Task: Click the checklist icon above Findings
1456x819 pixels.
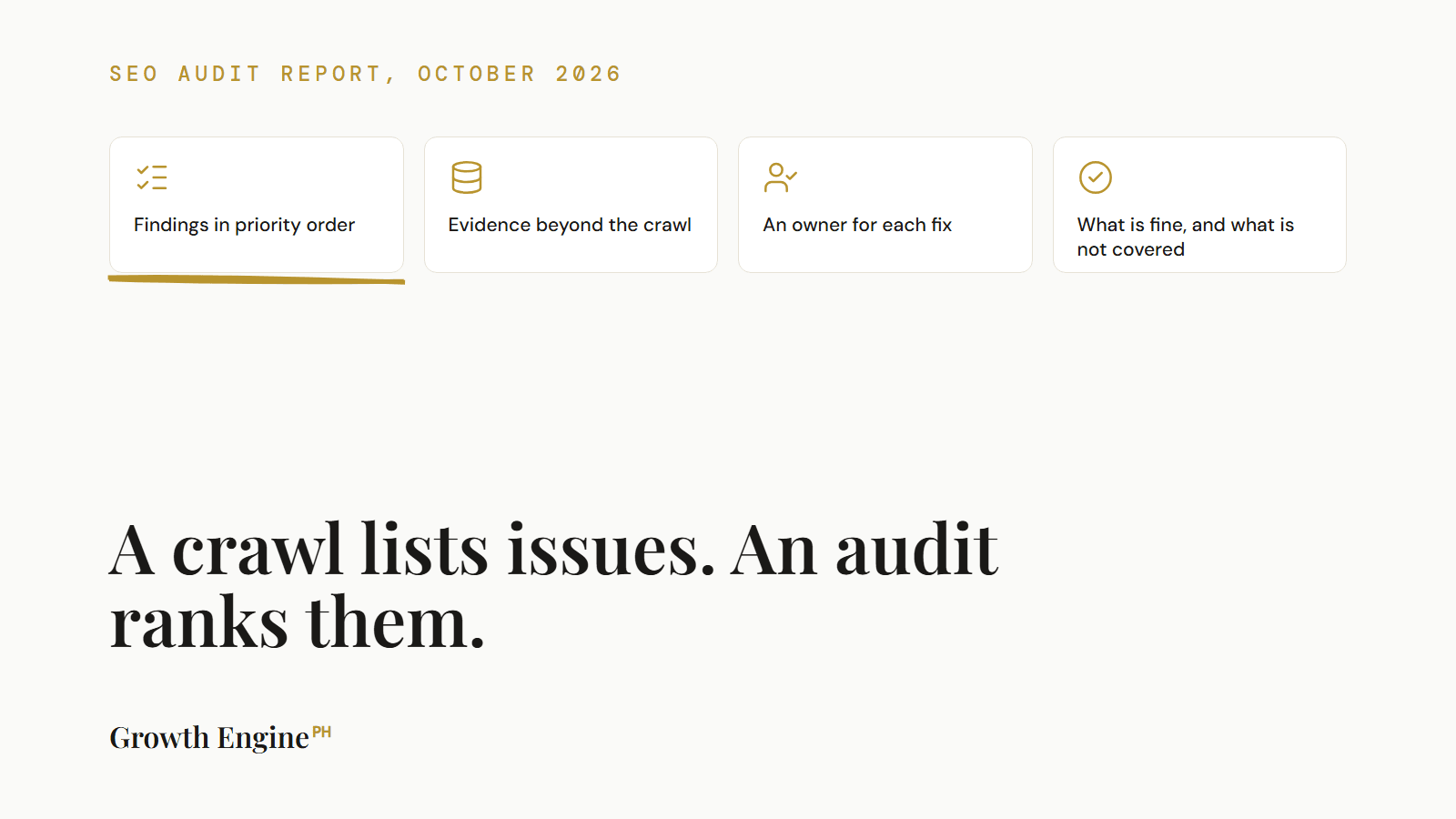Action: (x=152, y=177)
